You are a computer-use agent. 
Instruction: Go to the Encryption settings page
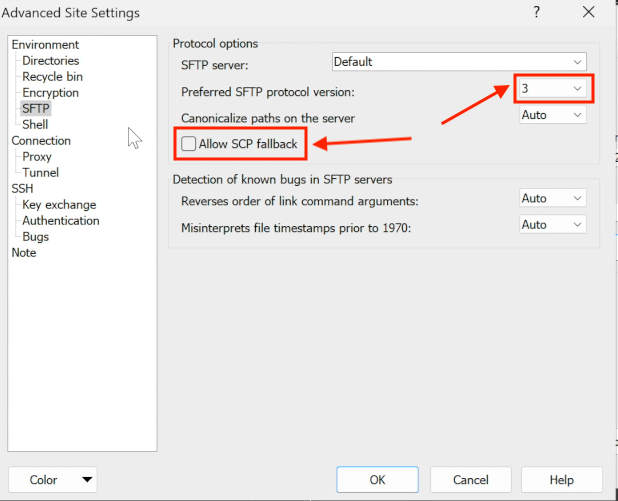pyautogui.click(x=50, y=93)
